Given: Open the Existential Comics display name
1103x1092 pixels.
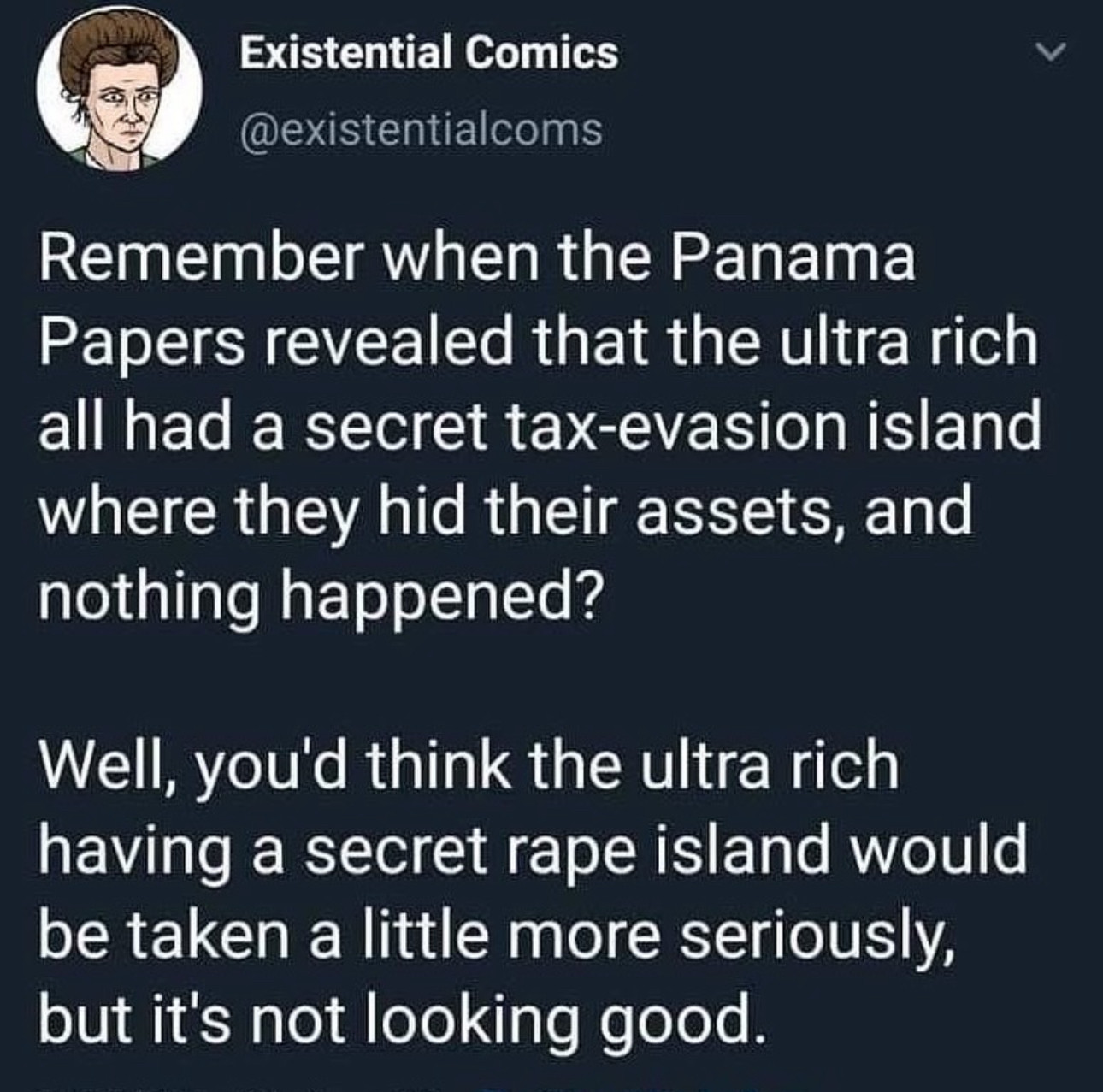Looking at the screenshot, I should (428, 53).
